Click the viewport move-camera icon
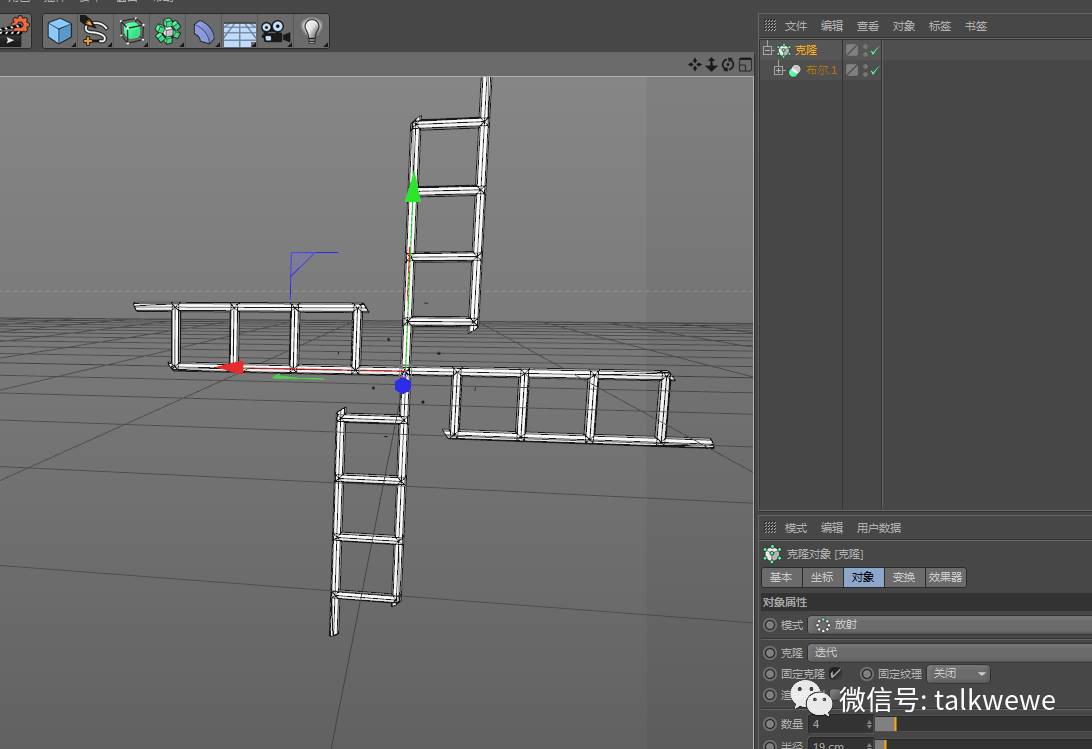Viewport: 1092px width, 749px height. (694, 65)
